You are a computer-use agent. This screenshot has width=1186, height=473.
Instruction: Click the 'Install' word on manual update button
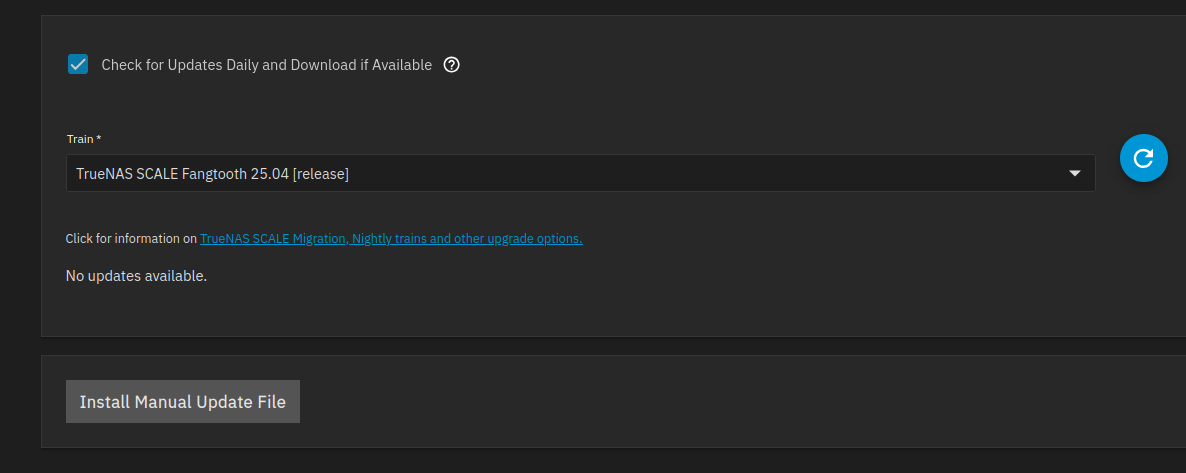tap(105, 402)
